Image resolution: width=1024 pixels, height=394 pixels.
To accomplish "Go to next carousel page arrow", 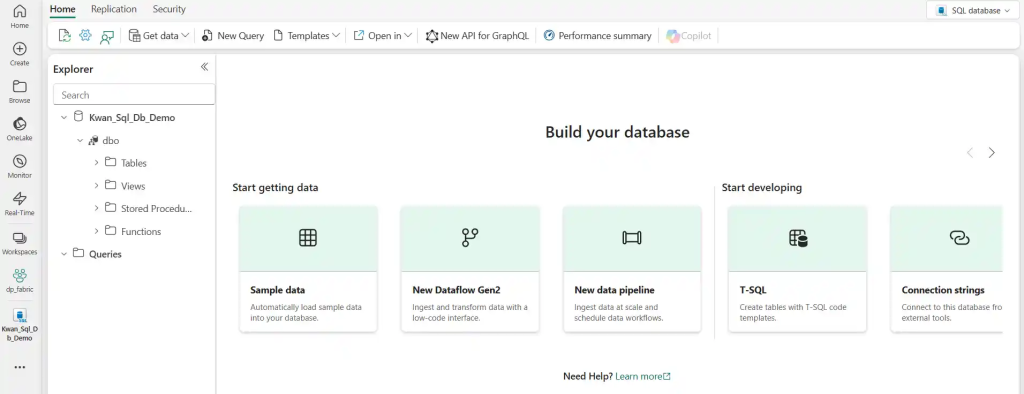I will [991, 153].
